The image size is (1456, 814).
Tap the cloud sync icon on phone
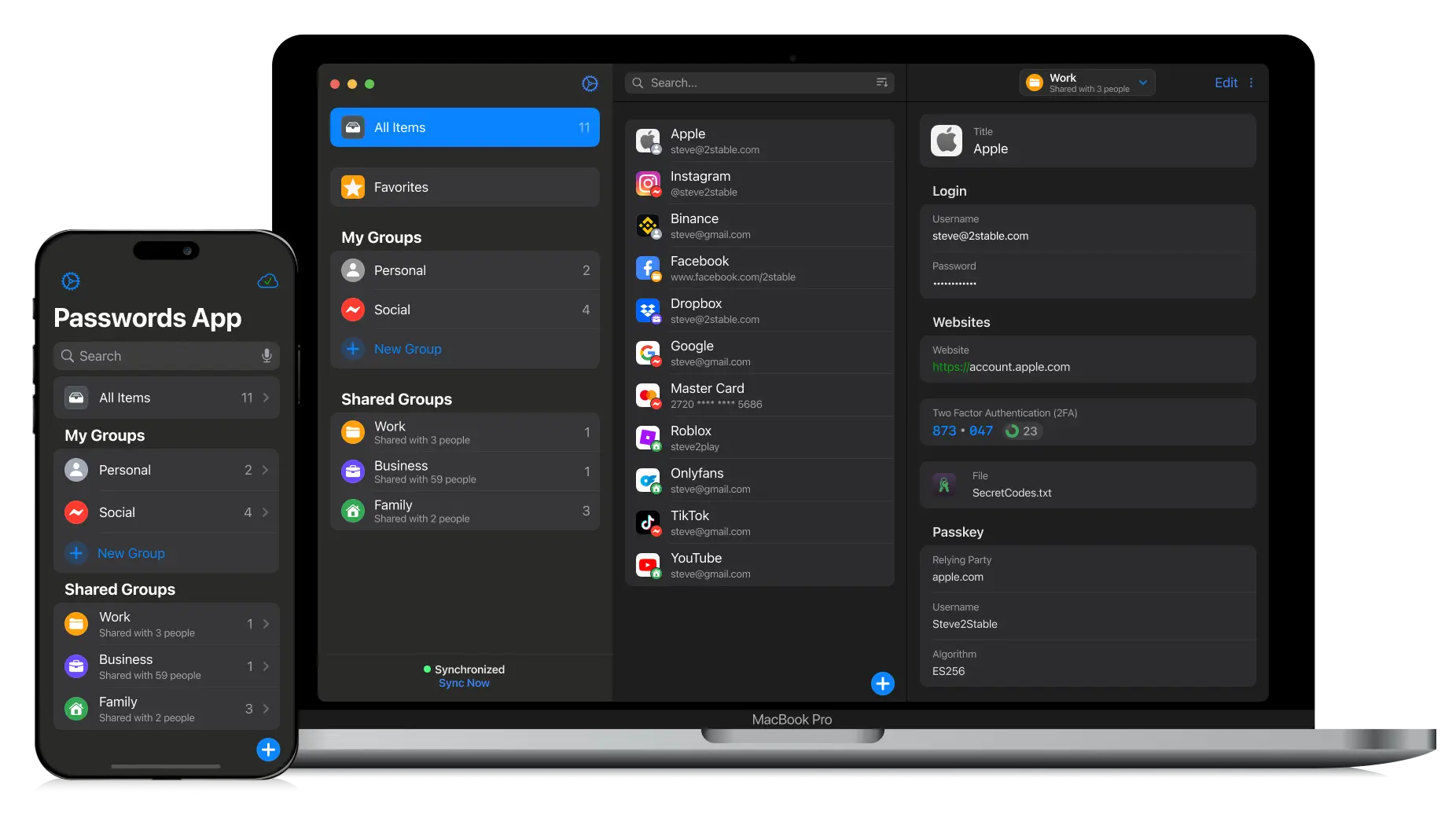pos(267,281)
